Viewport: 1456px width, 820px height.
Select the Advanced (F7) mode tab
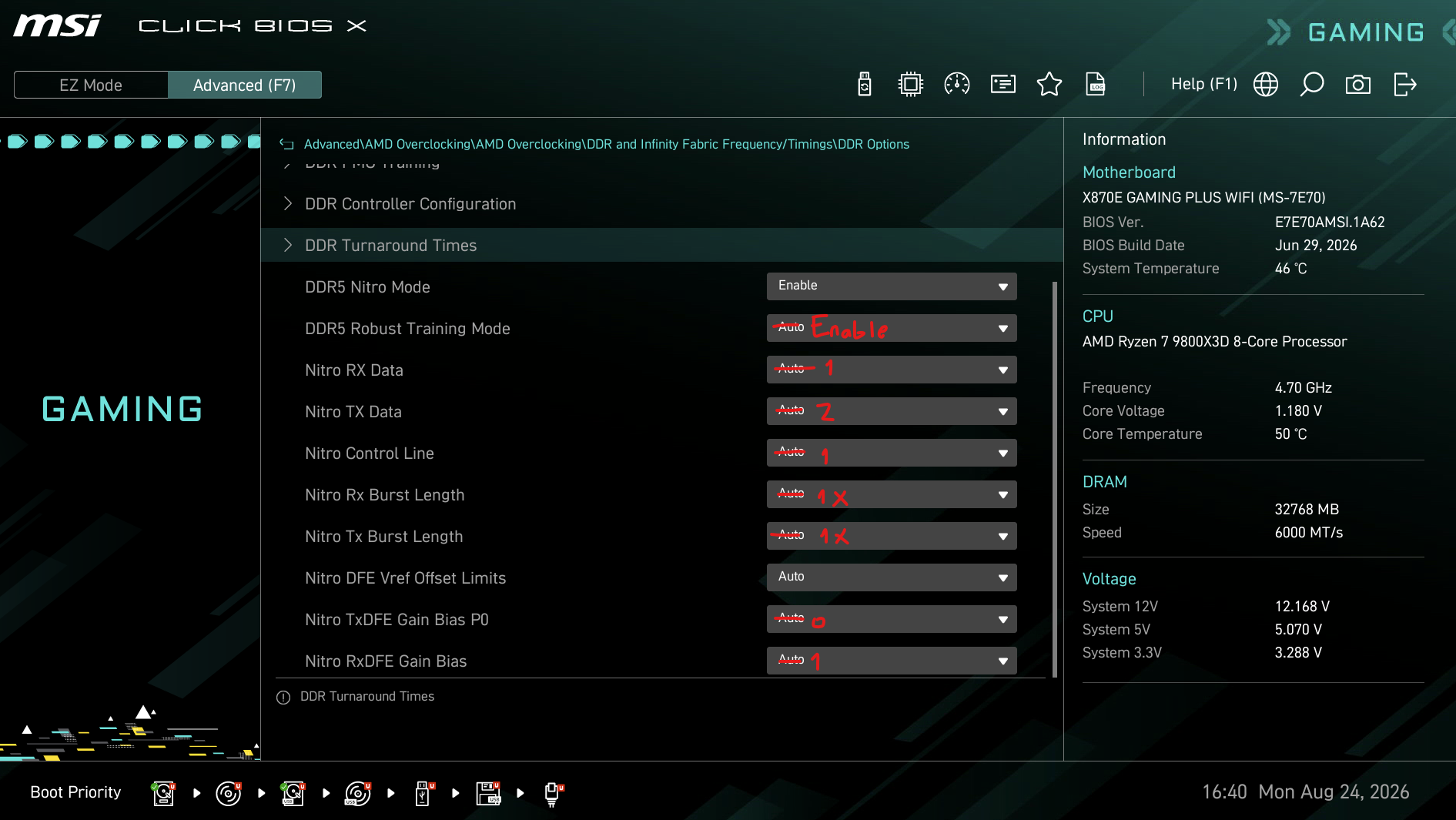[245, 85]
